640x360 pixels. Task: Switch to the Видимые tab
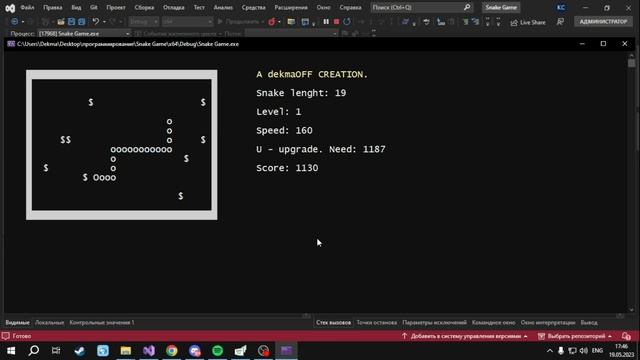click(18, 322)
